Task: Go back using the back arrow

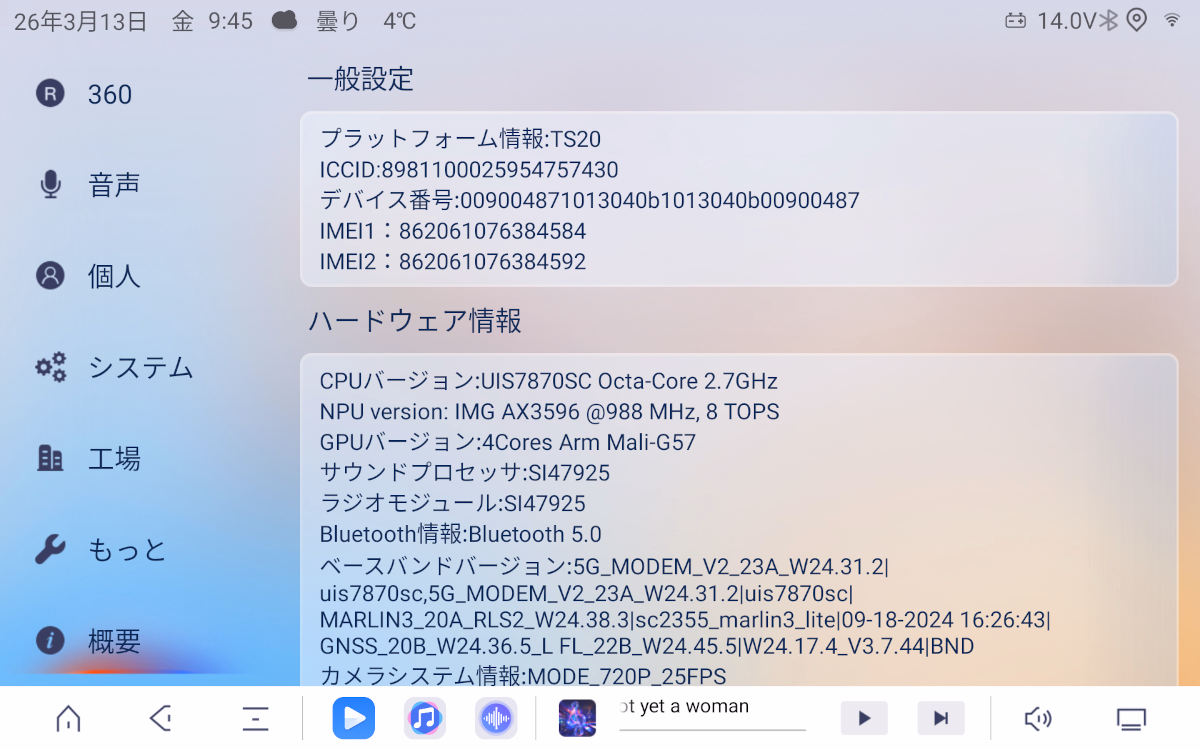Action: click(161, 718)
